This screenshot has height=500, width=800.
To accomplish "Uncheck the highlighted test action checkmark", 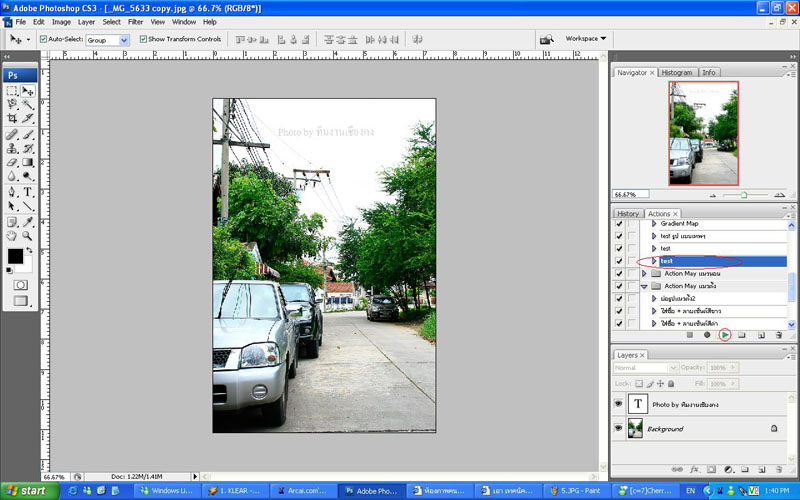I will click(x=619, y=261).
